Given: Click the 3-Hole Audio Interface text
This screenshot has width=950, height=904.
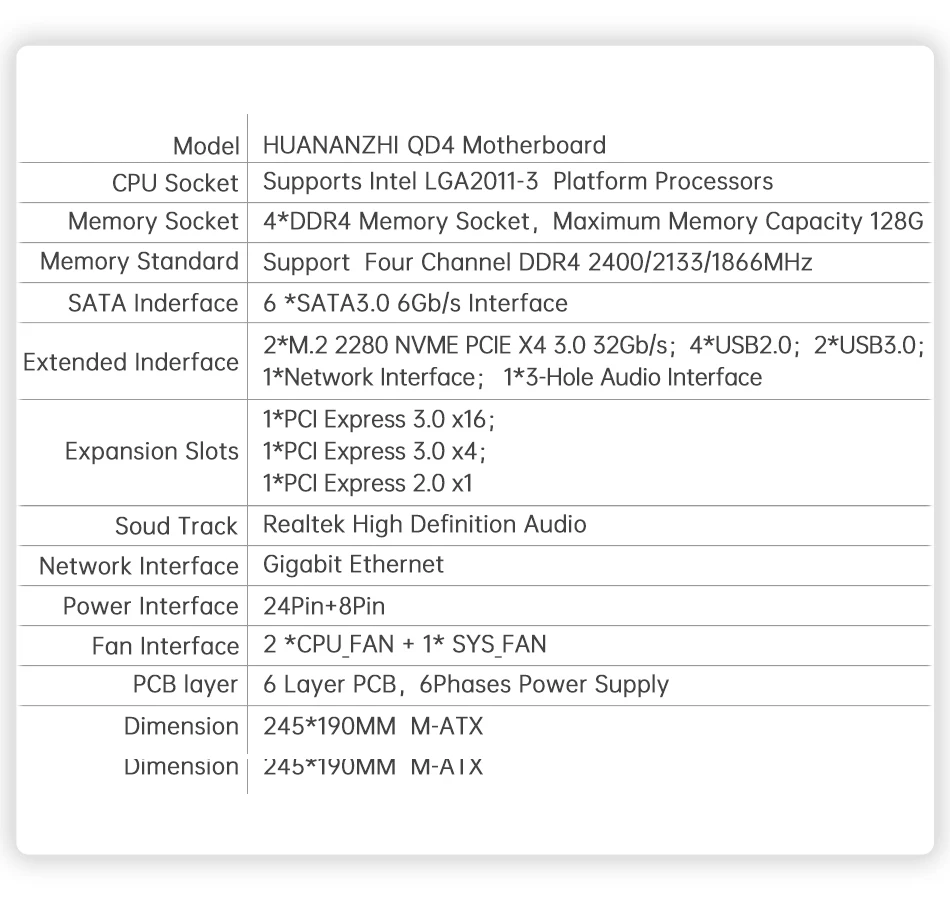Looking at the screenshot, I should pyautogui.click(x=632, y=378).
